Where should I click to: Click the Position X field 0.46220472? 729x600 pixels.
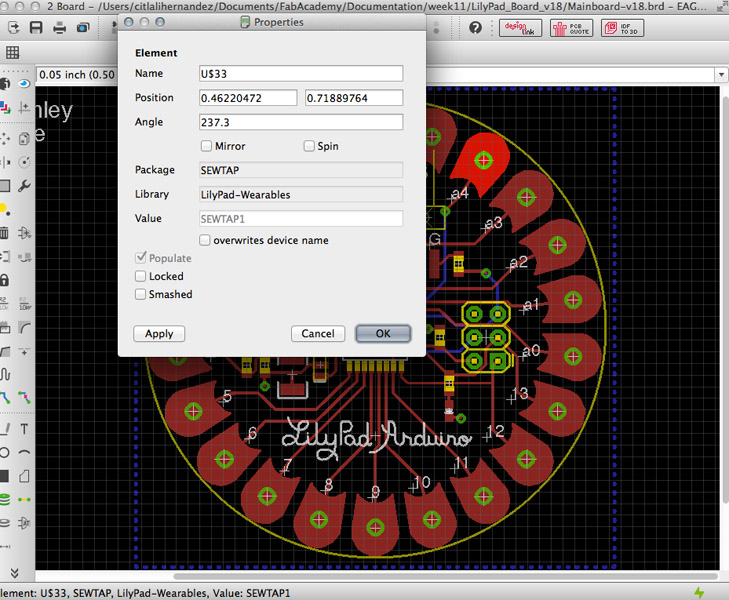(x=248, y=98)
